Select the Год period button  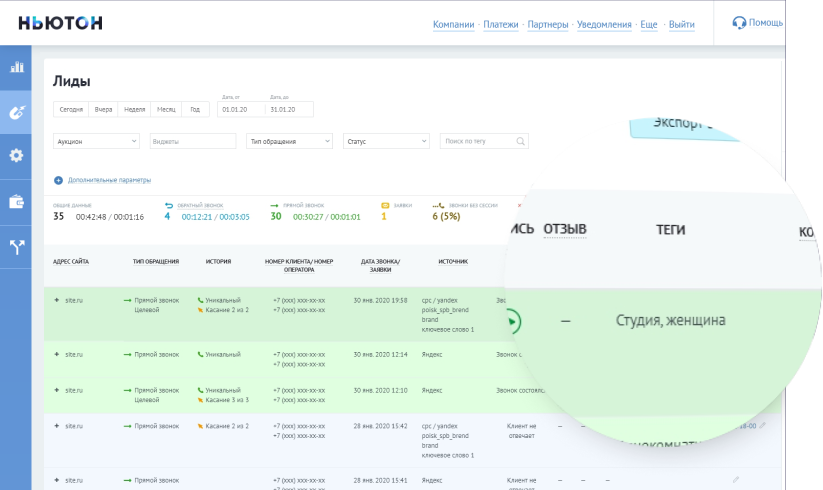click(195, 109)
